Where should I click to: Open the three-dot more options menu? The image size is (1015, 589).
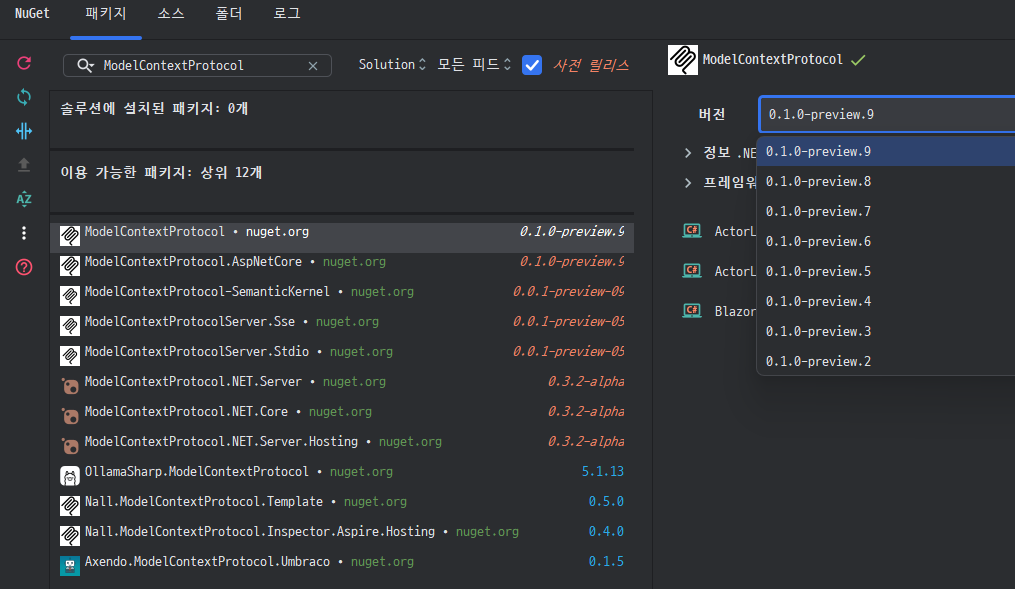tap(24, 233)
